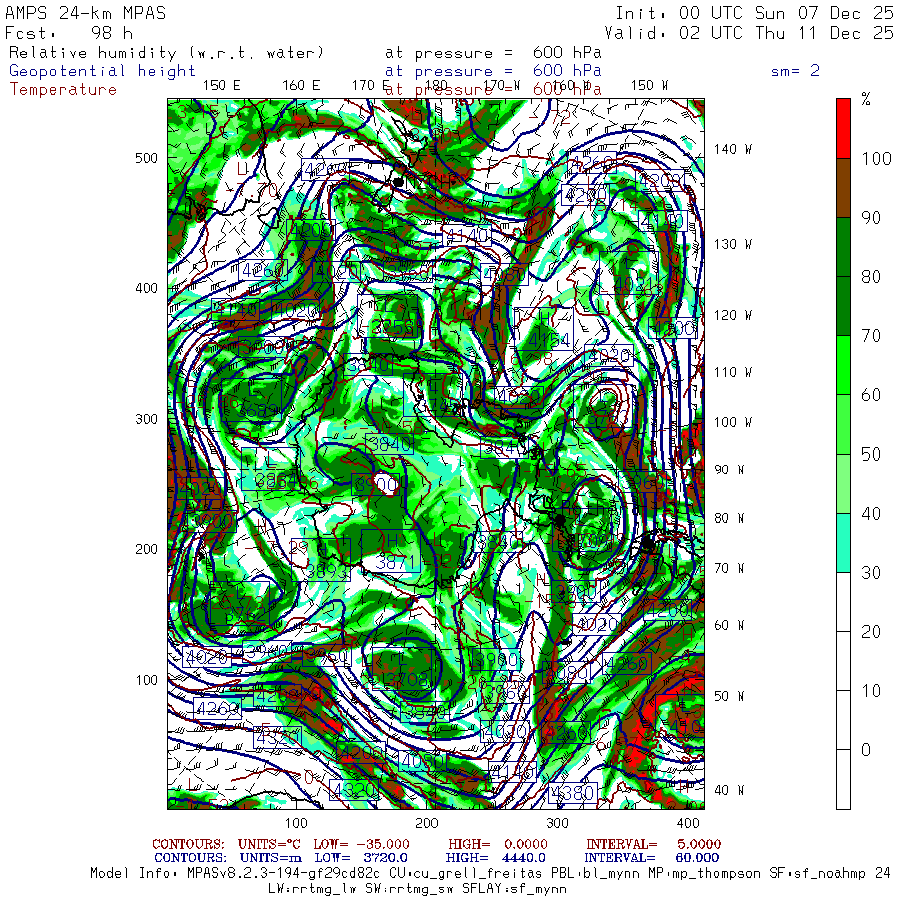Click the '60 W' longitude label
900x900 pixels.
[x=729, y=625]
